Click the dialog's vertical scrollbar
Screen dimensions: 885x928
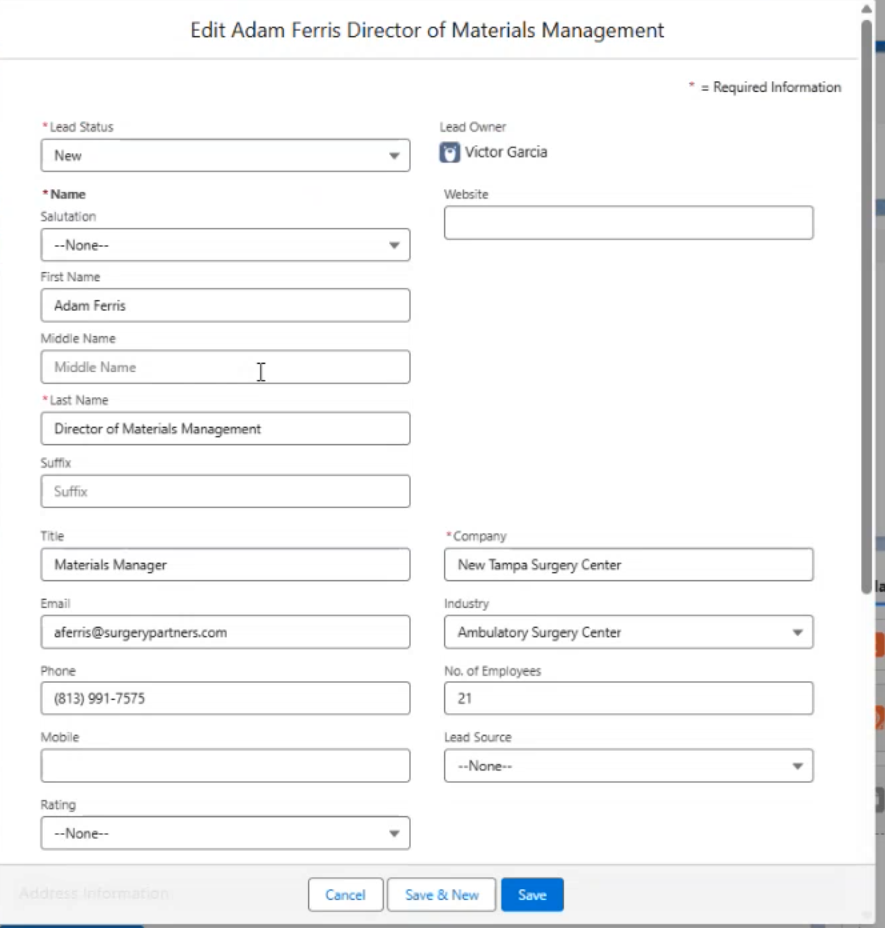pyautogui.click(x=866, y=300)
